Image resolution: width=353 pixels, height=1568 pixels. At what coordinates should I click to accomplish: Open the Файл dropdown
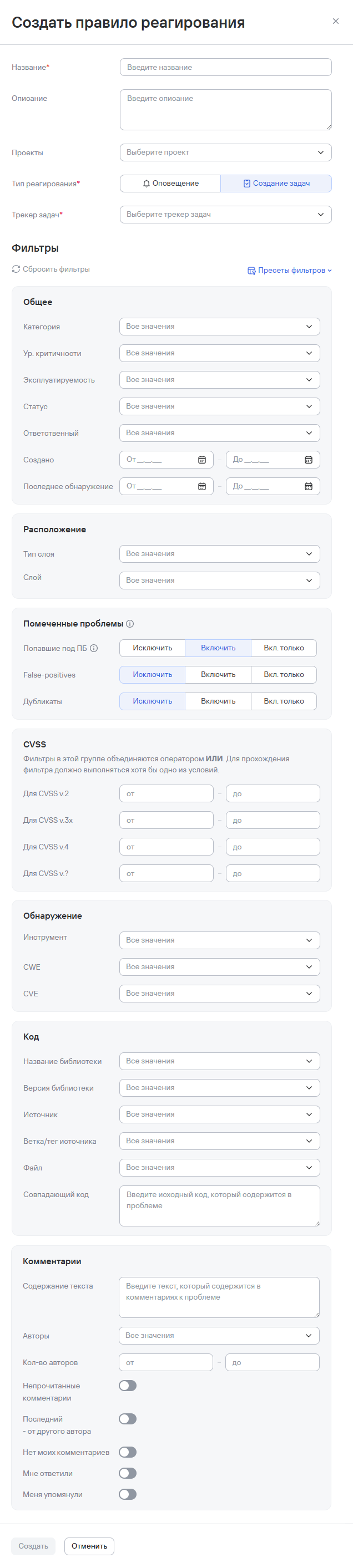pyautogui.click(x=219, y=1168)
